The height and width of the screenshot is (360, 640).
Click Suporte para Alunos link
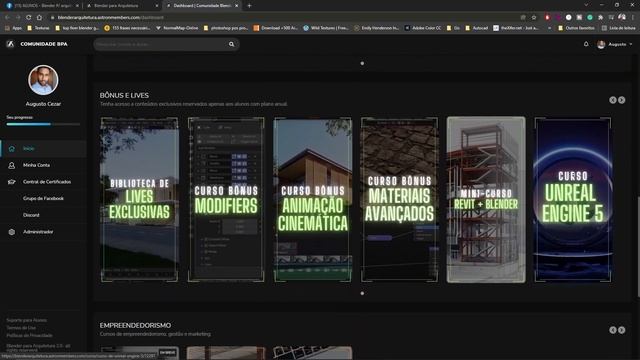coord(27,320)
